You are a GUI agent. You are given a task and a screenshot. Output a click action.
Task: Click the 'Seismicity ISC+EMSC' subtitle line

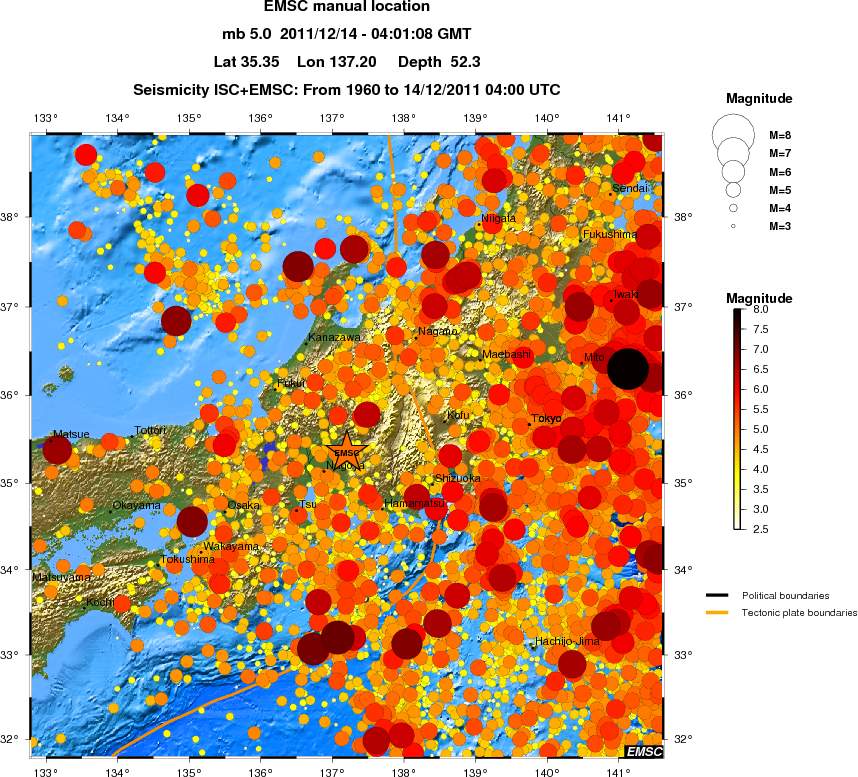click(x=347, y=90)
